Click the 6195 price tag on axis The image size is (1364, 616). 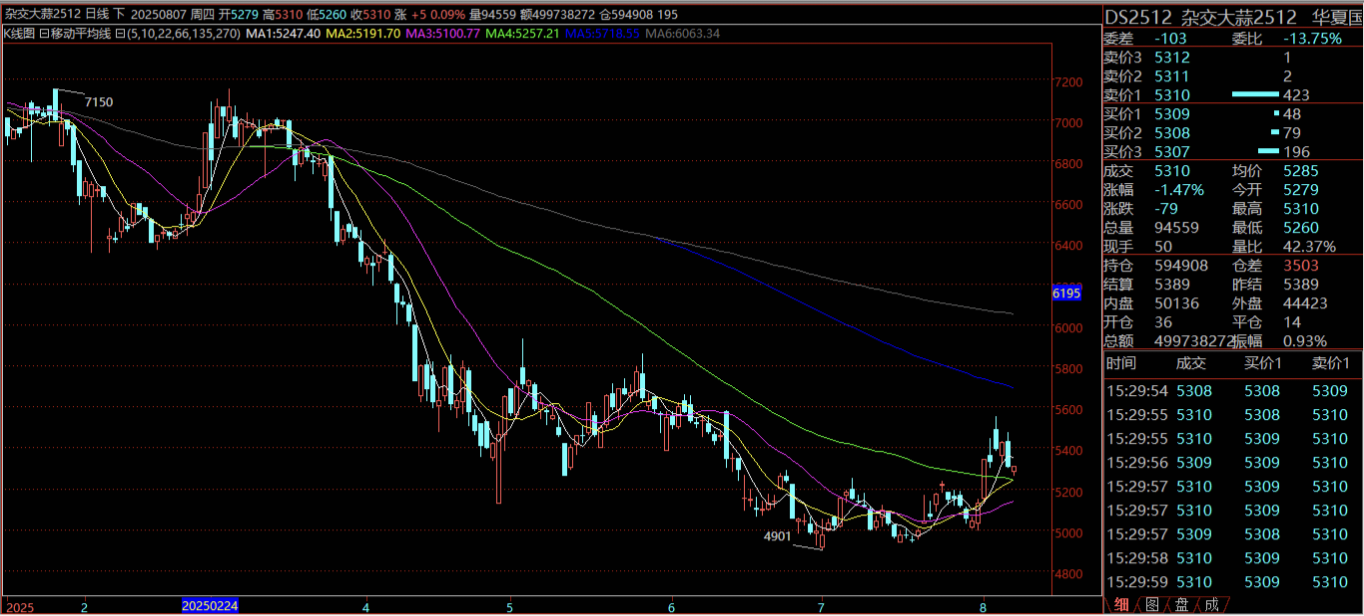tap(1067, 294)
